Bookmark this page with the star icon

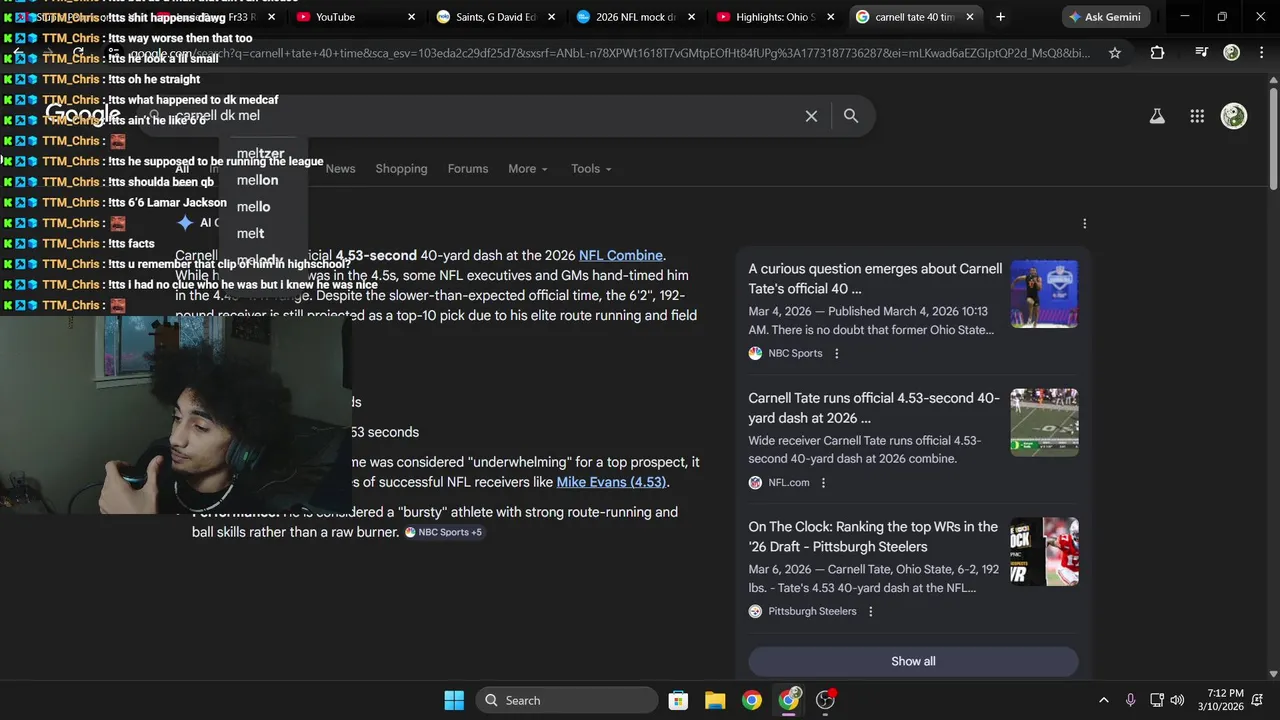pyautogui.click(x=1115, y=53)
